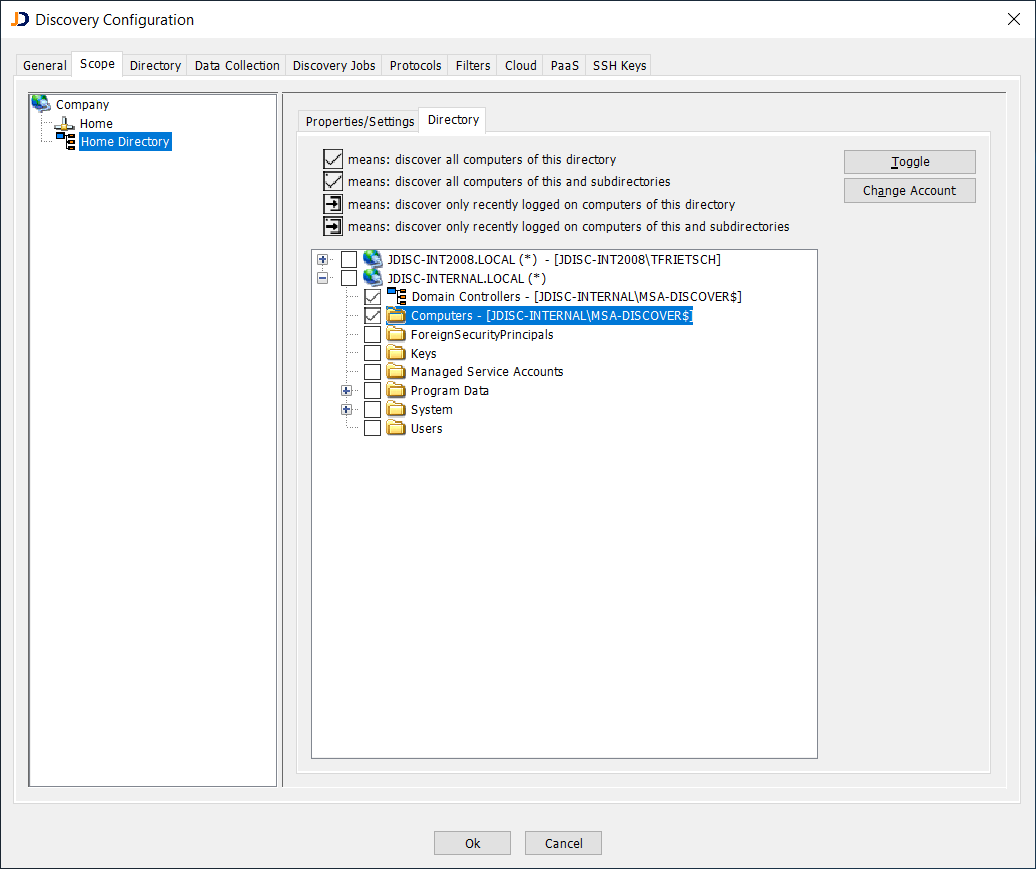Enable discovery for the Users folder
Viewport: 1036px width, 869px height.
pos(372,427)
